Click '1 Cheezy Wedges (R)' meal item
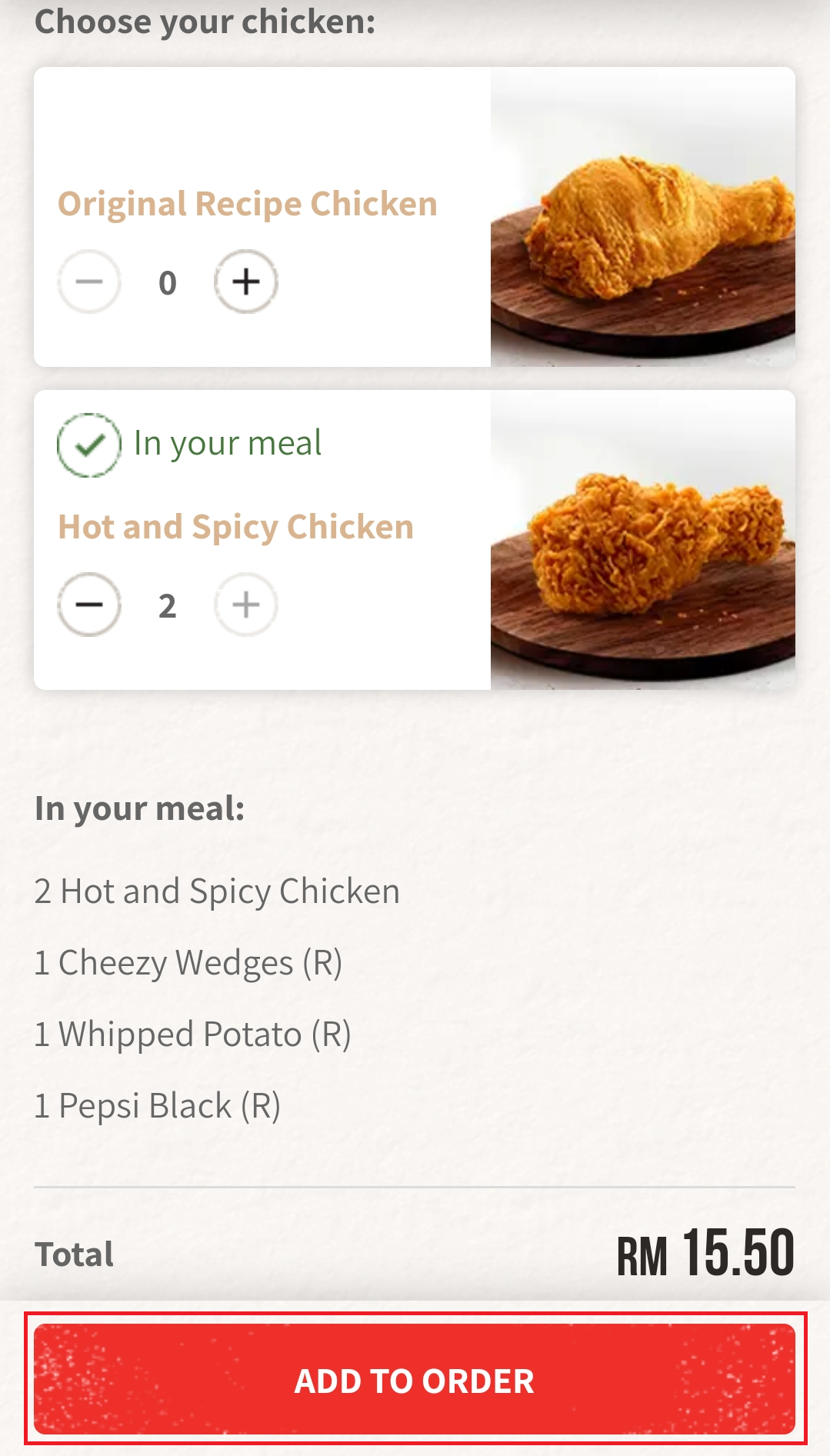This screenshot has width=830, height=1456. click(188, 963)
